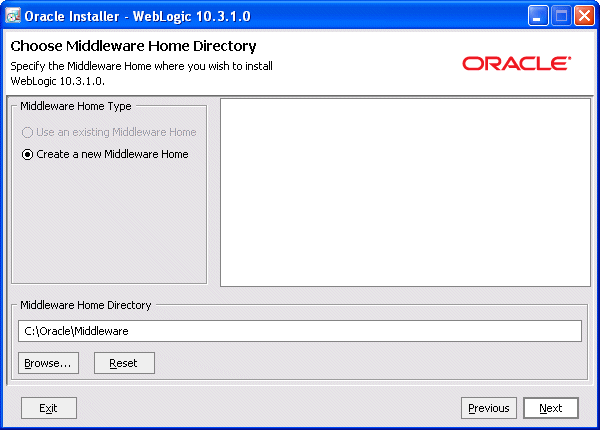Screen dimensions: 600x430
Task: Click the empty existing homes list box
Action: (x=406, y=192)
